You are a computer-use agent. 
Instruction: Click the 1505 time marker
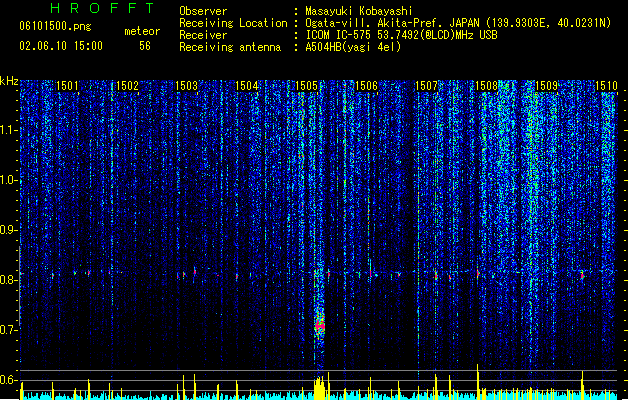coord(306,86)
